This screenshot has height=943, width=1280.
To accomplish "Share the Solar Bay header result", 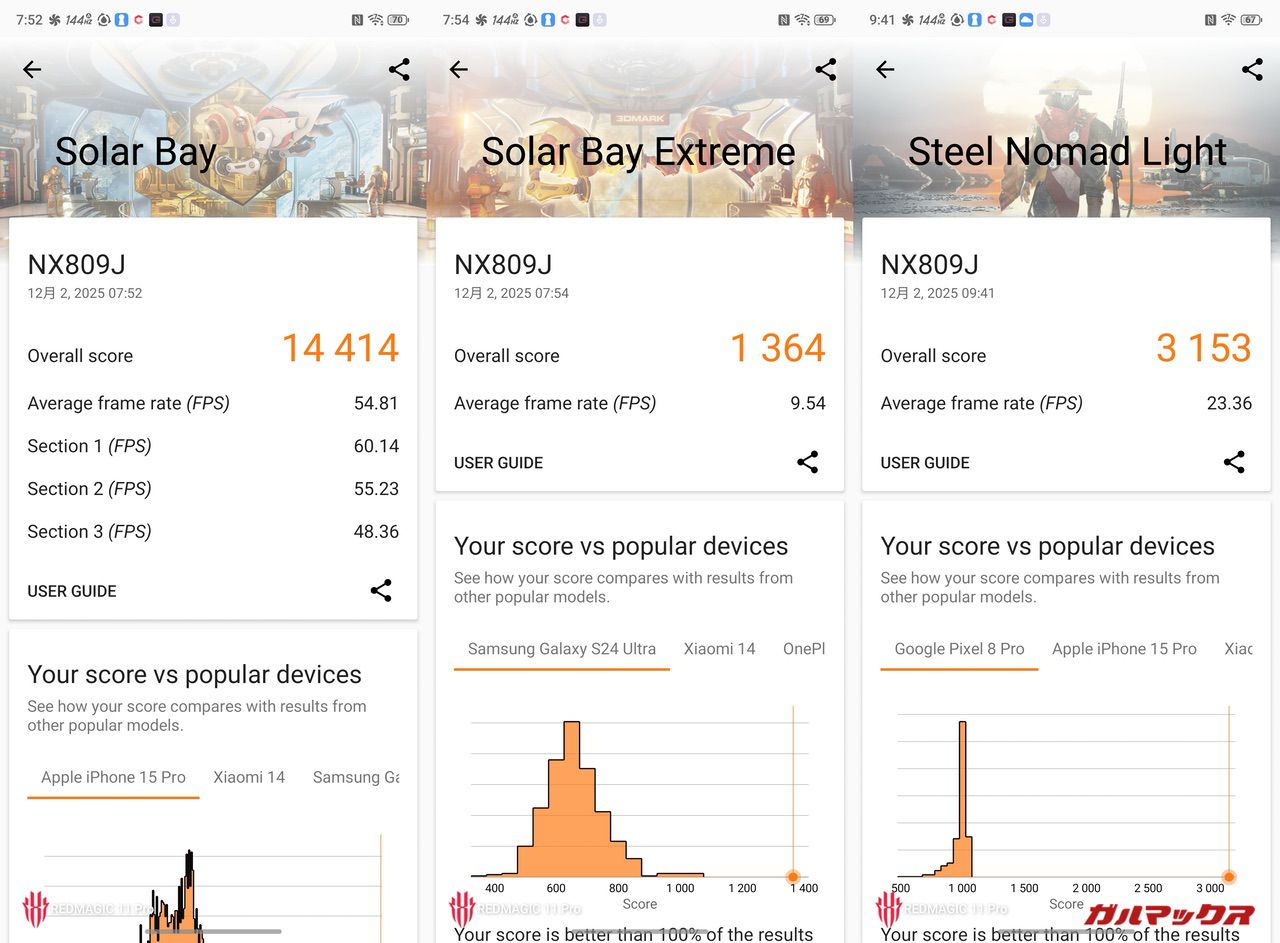I will [x=399, y=69].
